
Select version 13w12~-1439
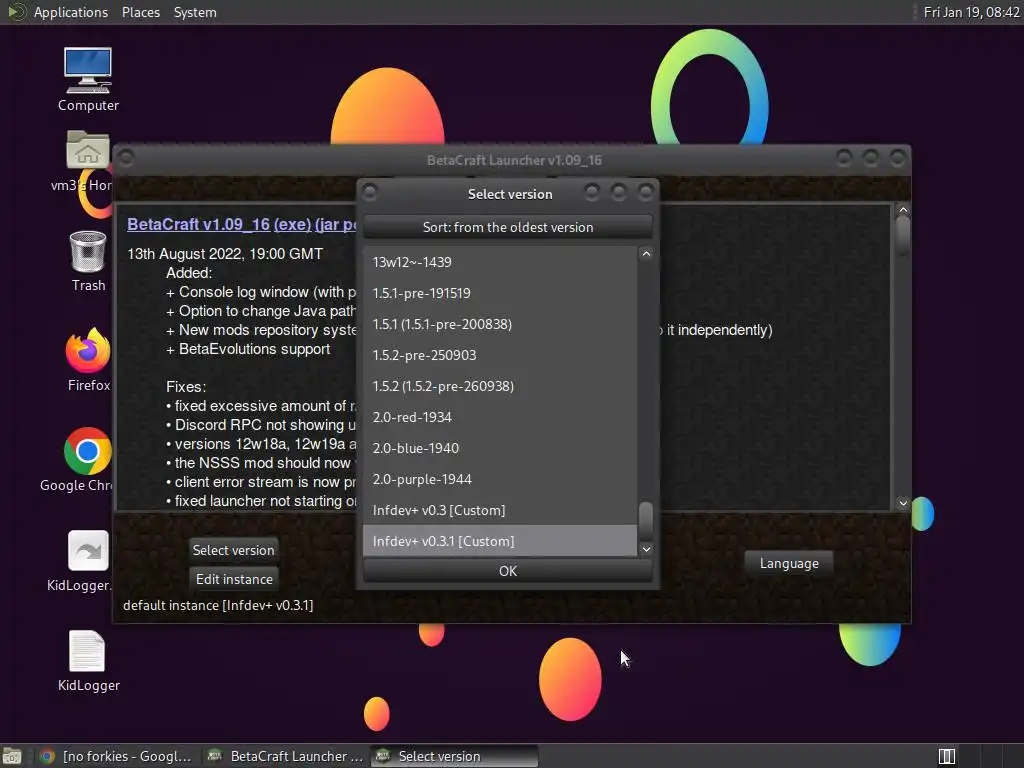point(500,262)
